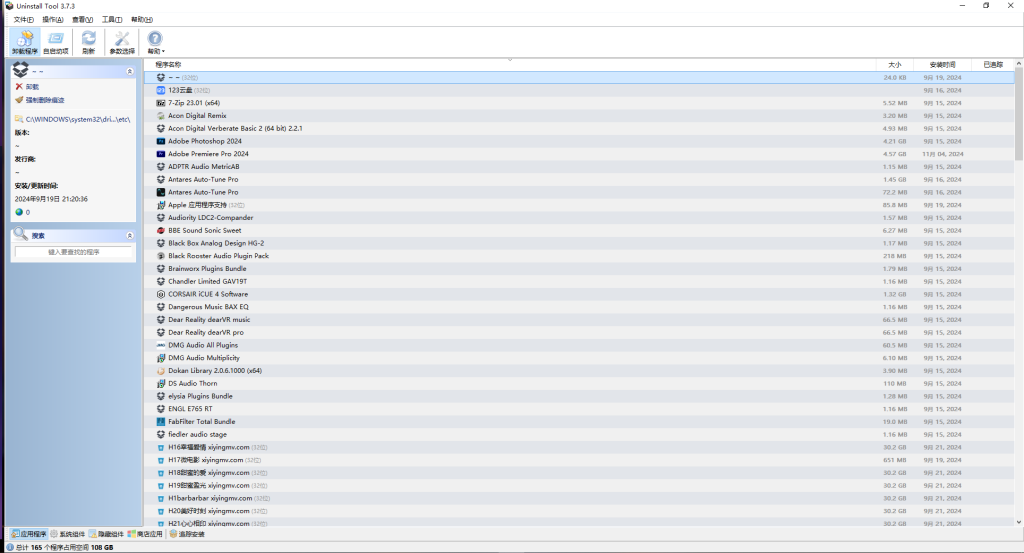Screen dimensions: 1024x553
Task: Open the 文件(F) menu
Action: (24, 20)
